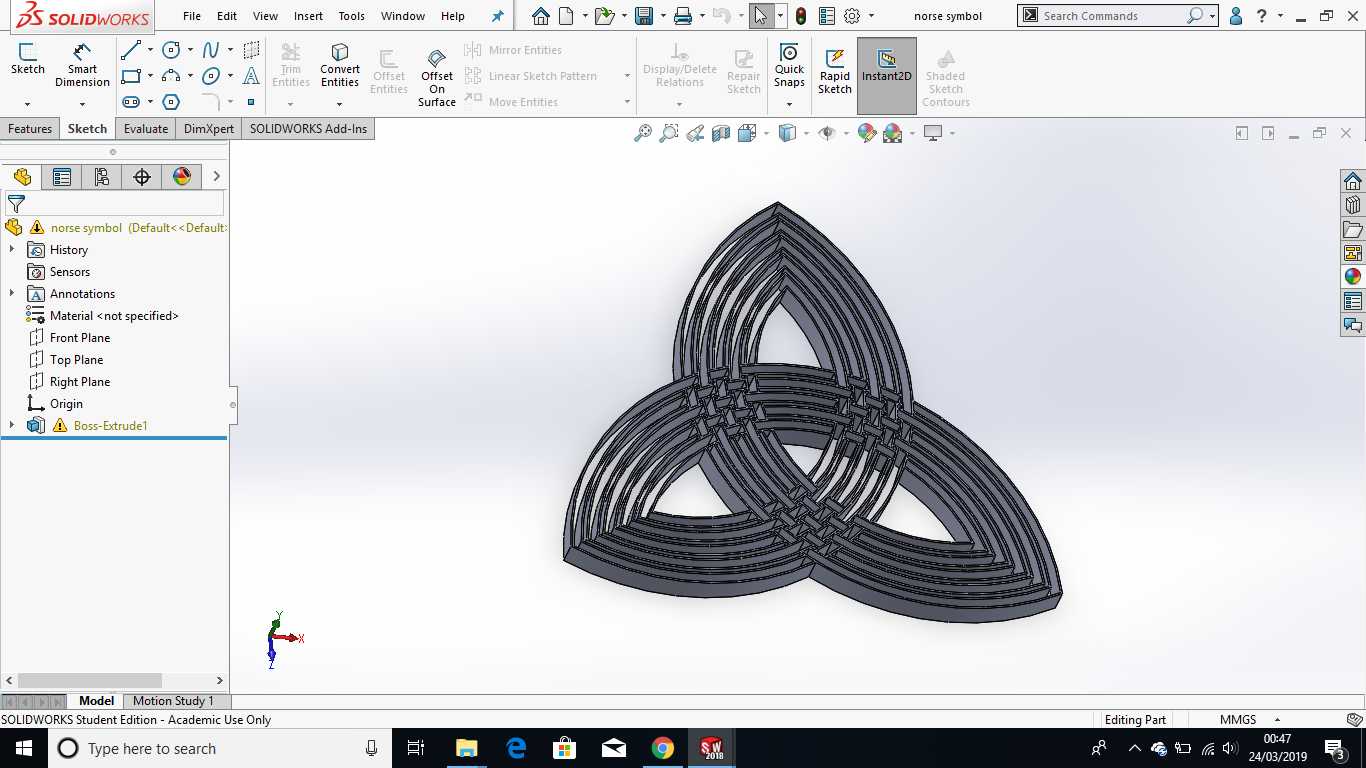Open the Windows notification center icon
Viewport: 1366px width, 768px height.
coord(1334,748)
